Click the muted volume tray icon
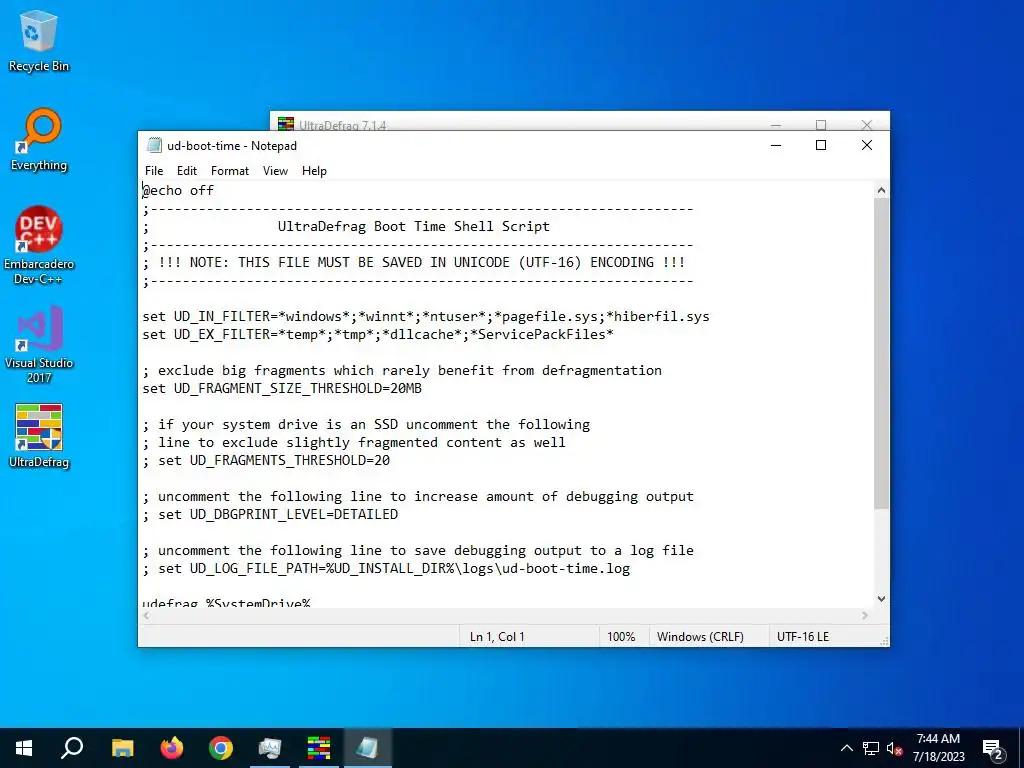This screenshot has width=1024, height=768. click(x=894, y=748)
